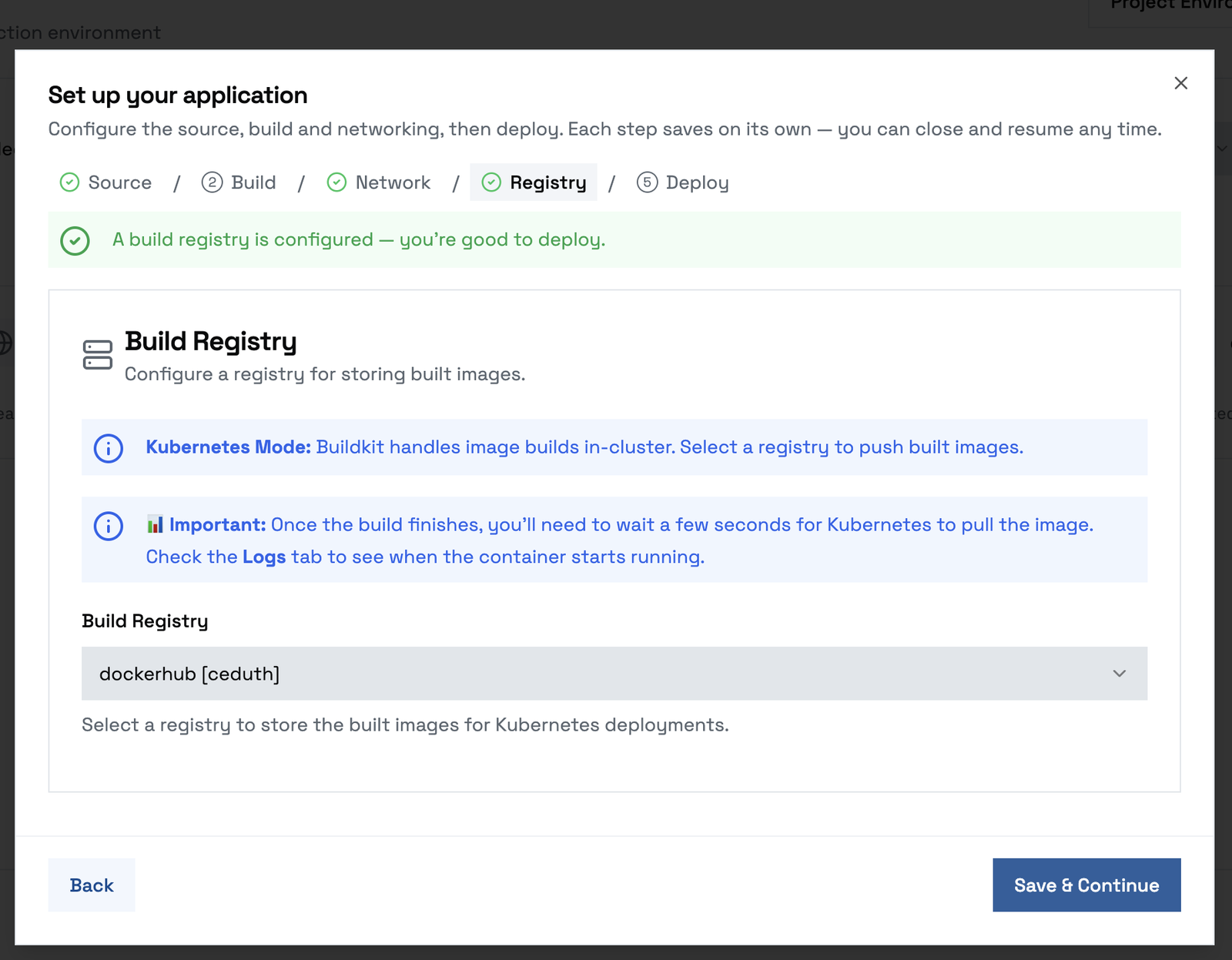Click the Back button
The width and height of the screenshot is (1232, 960).
click(x=92, y=885)
